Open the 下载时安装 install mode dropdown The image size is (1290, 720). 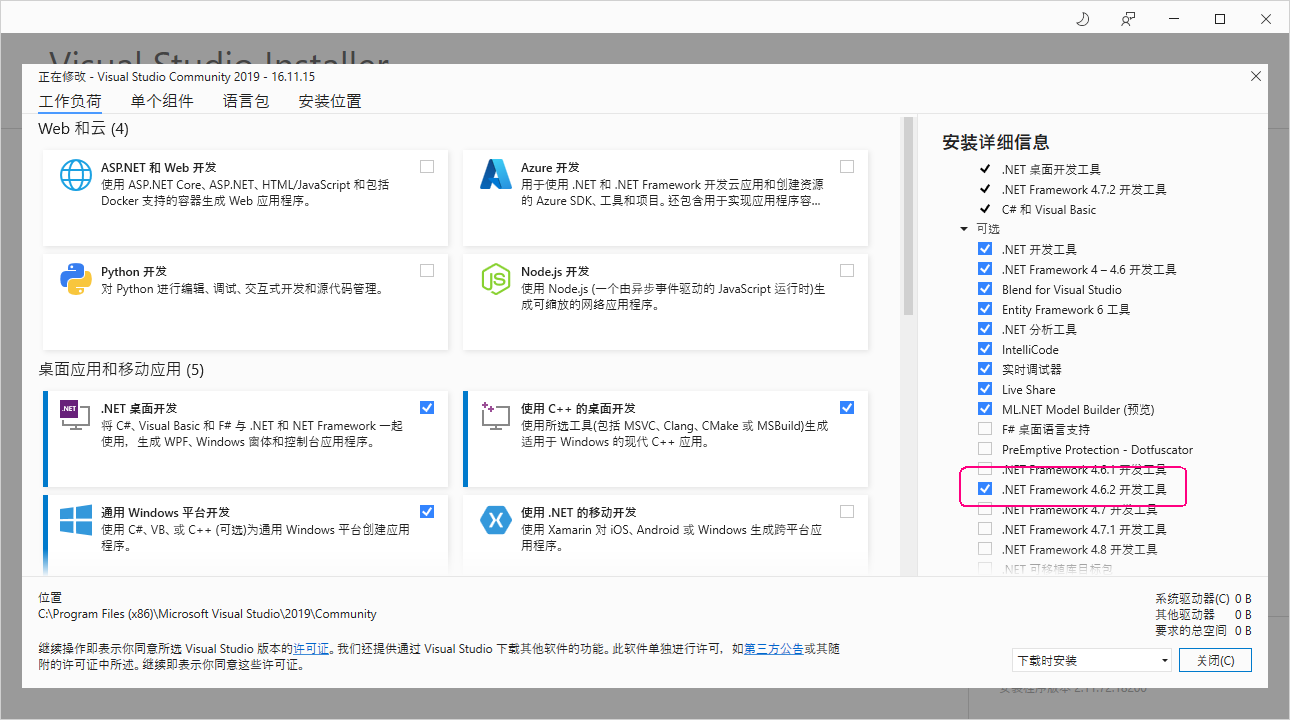(x=1091, y=660)
